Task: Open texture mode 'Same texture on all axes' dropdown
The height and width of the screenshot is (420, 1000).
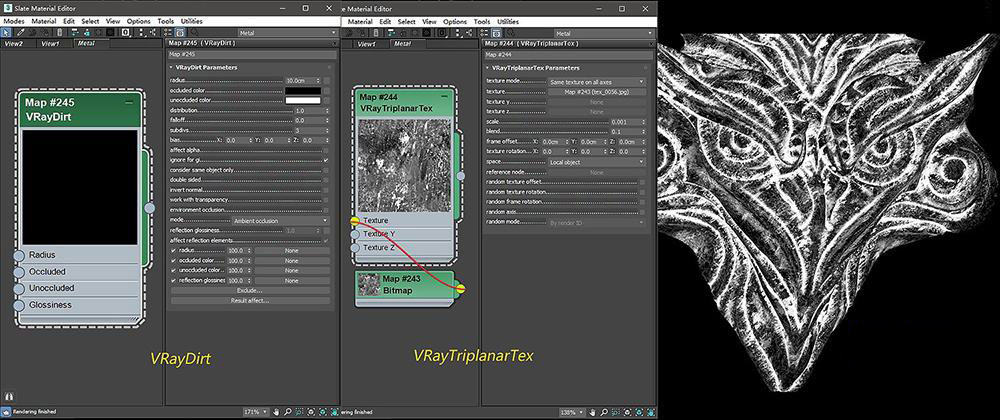Action: click(597, 82)
